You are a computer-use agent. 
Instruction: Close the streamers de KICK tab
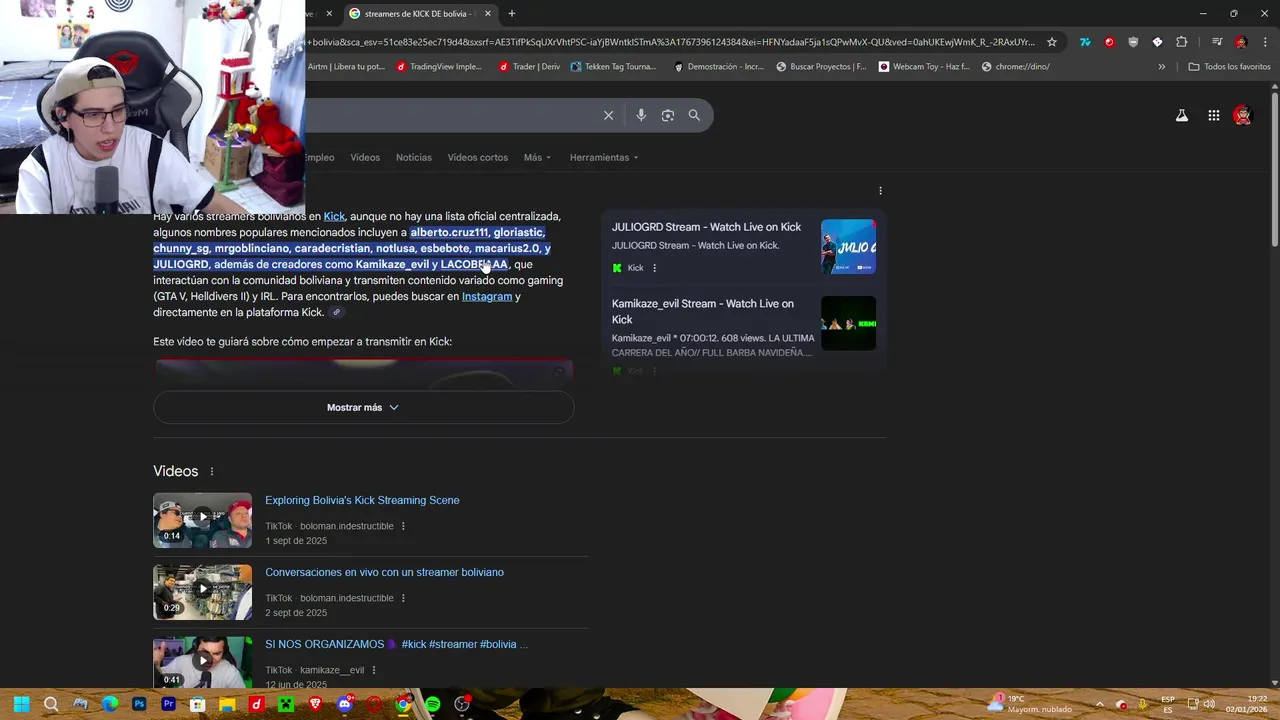pos(488,14)
